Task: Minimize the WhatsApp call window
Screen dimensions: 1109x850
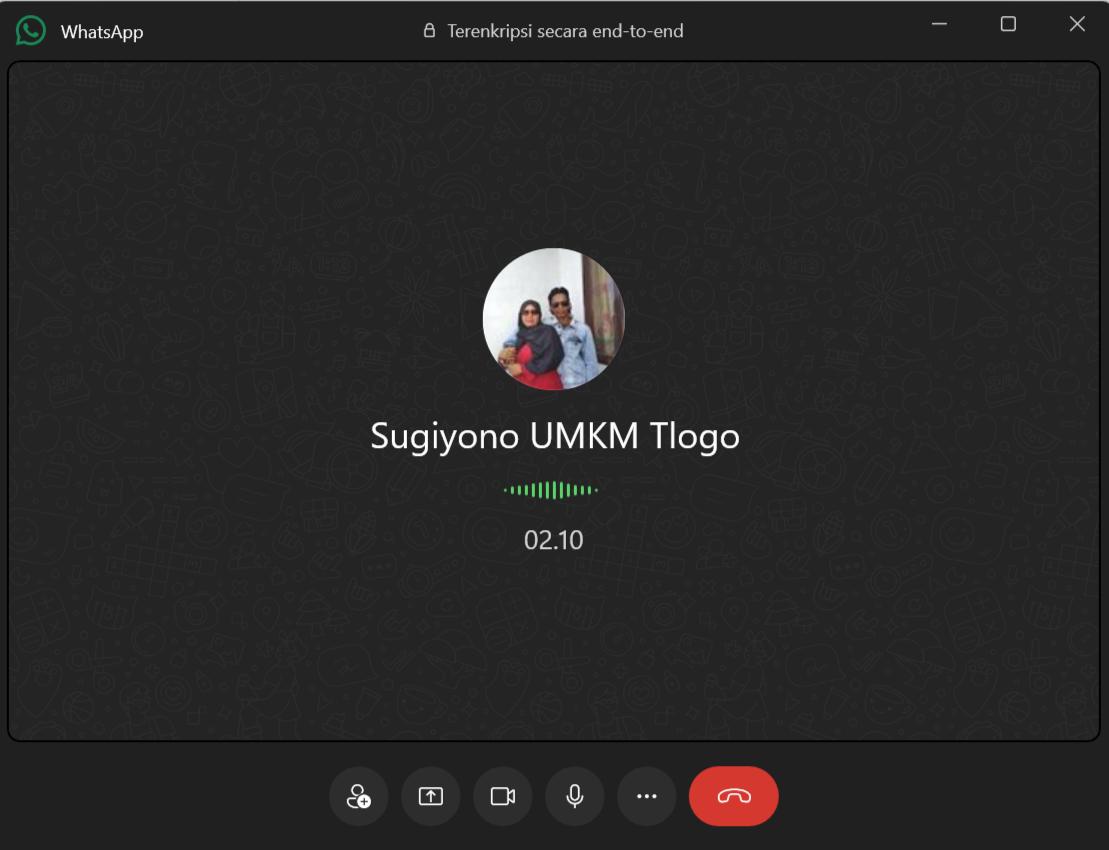Action: [939, 24]
